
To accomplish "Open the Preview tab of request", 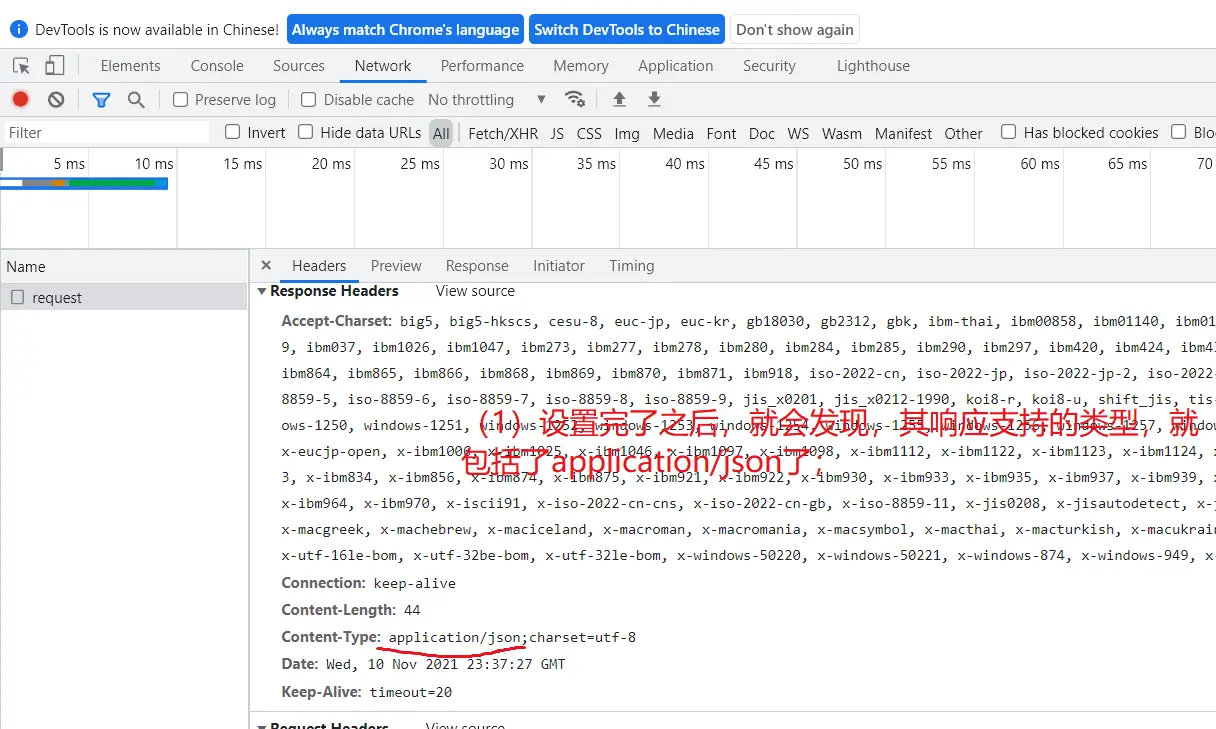I will click(396, 266).
